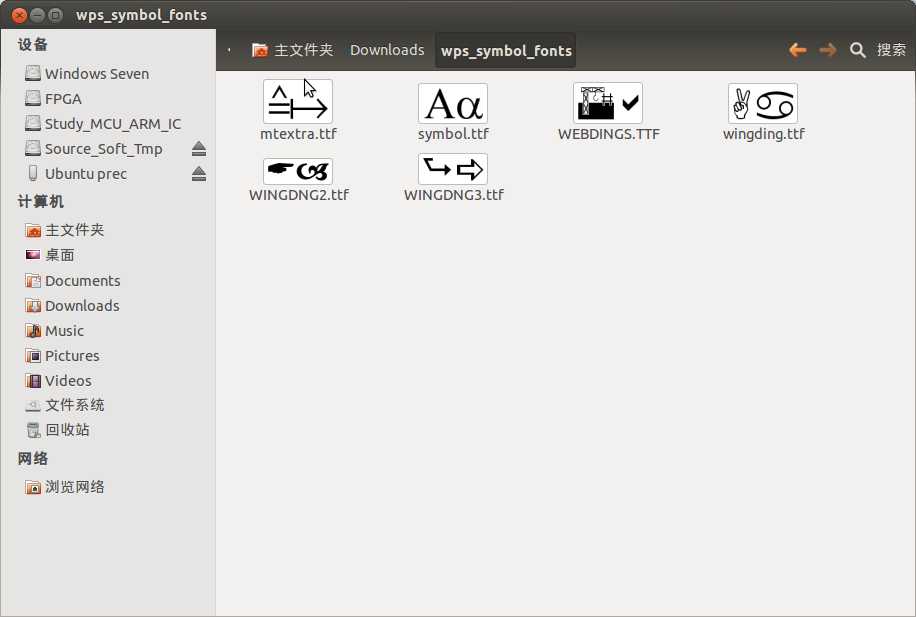Click the Ubuntu prec USB icon
Viewport: 916px width, 617px height.
pos(33,174)
